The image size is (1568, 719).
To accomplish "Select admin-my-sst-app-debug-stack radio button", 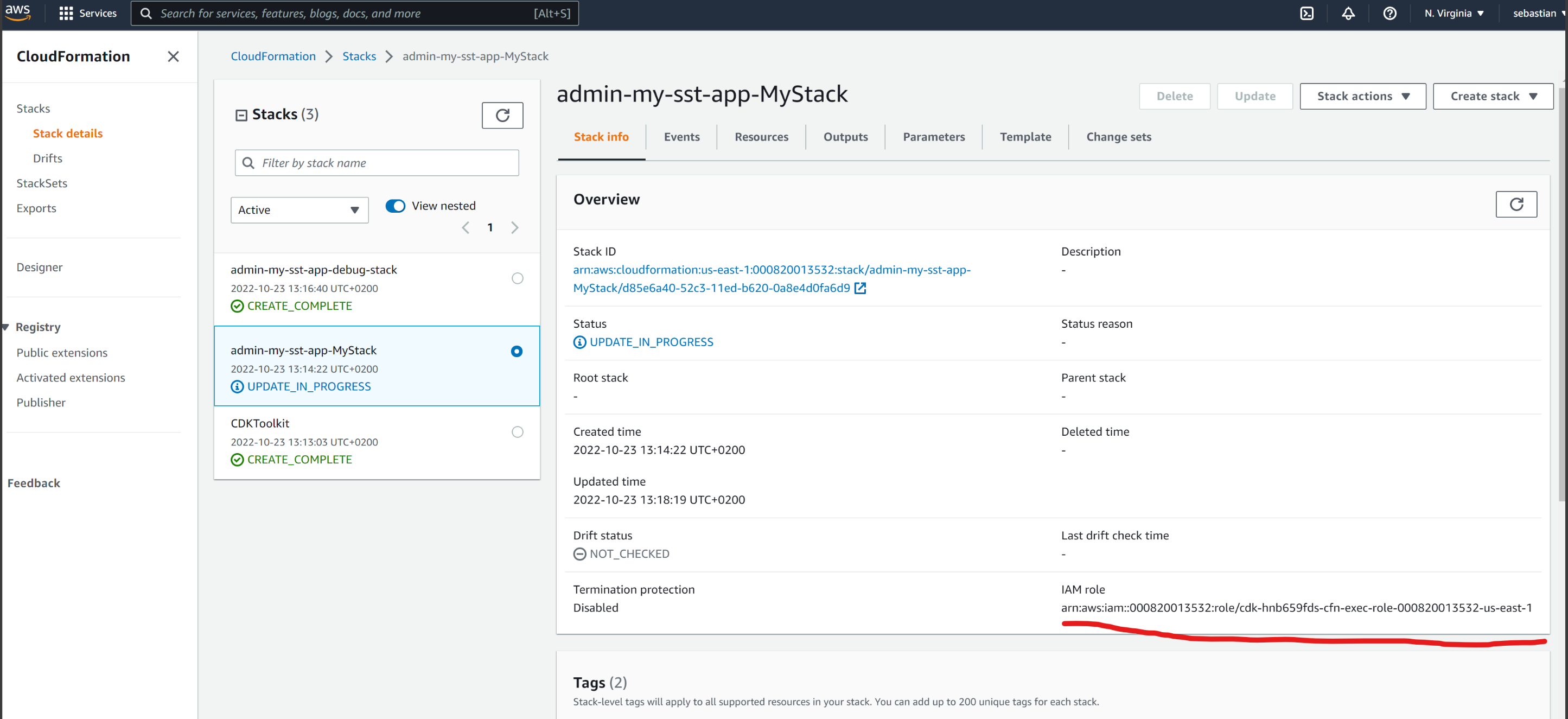I will coord(517,278).
